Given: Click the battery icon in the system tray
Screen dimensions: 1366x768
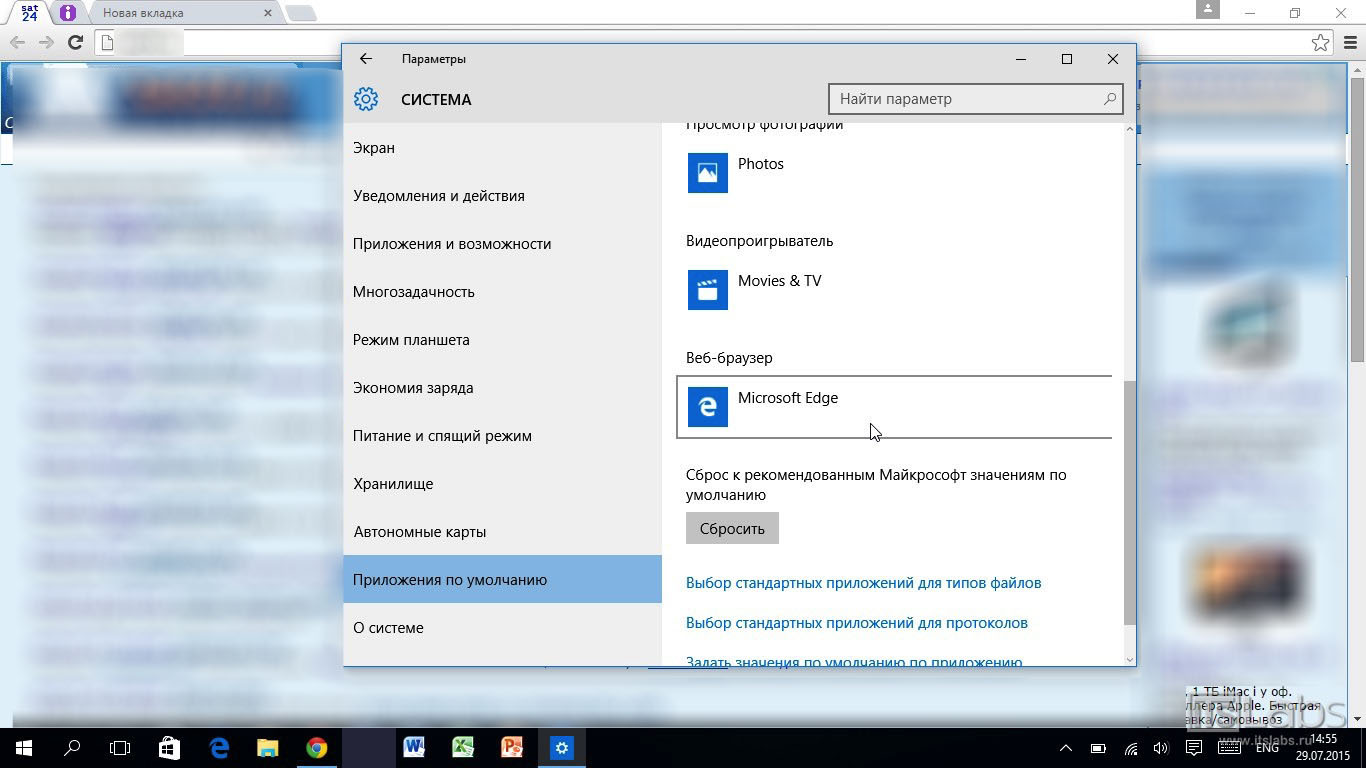Looking at the screenshot, I should pos(1098,748).
